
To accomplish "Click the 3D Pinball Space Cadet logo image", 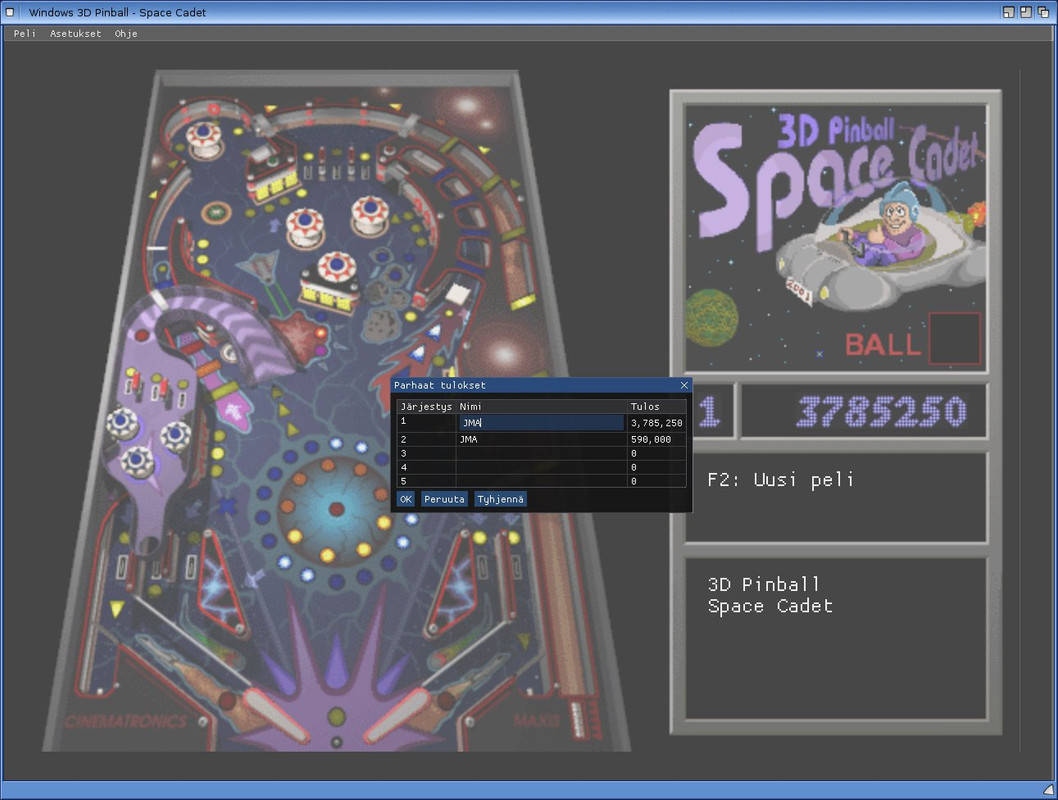I will click(x=835, y=236).
